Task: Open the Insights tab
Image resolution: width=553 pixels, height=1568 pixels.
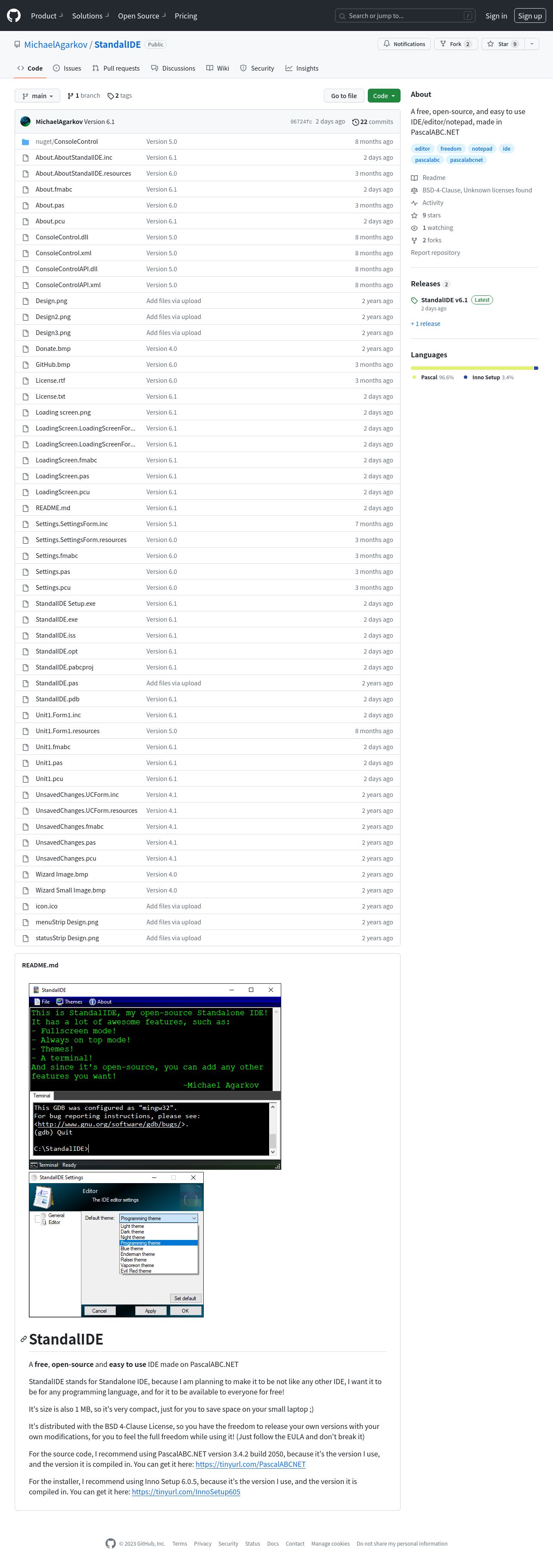Action: click(302, 68)
